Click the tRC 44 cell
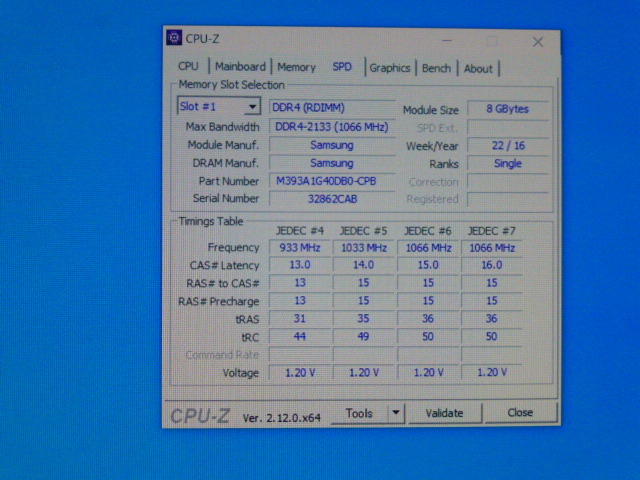Image resolution: width=640 pixels, height=480 pixels. 300,336
